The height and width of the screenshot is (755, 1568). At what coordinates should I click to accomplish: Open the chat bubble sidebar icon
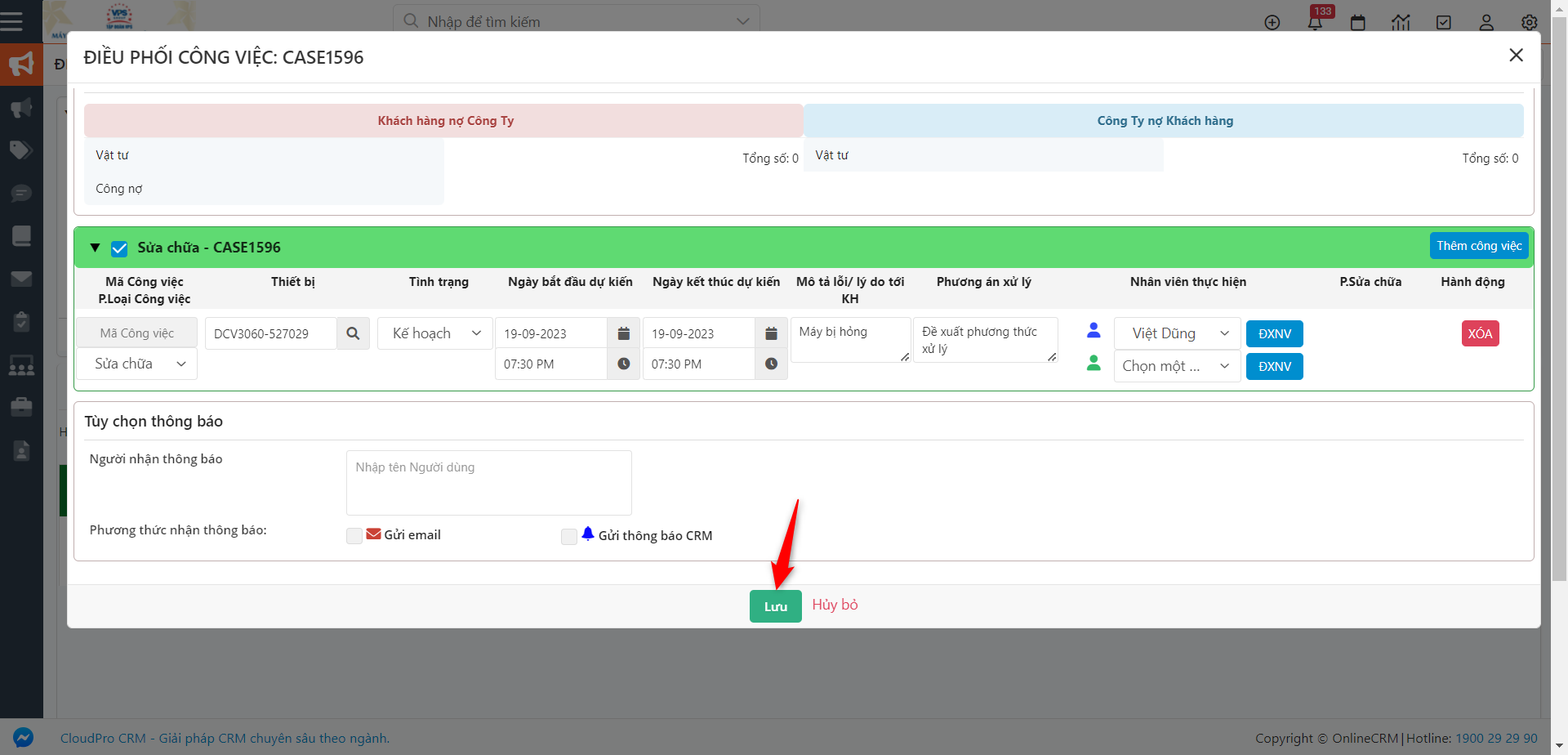21,194
